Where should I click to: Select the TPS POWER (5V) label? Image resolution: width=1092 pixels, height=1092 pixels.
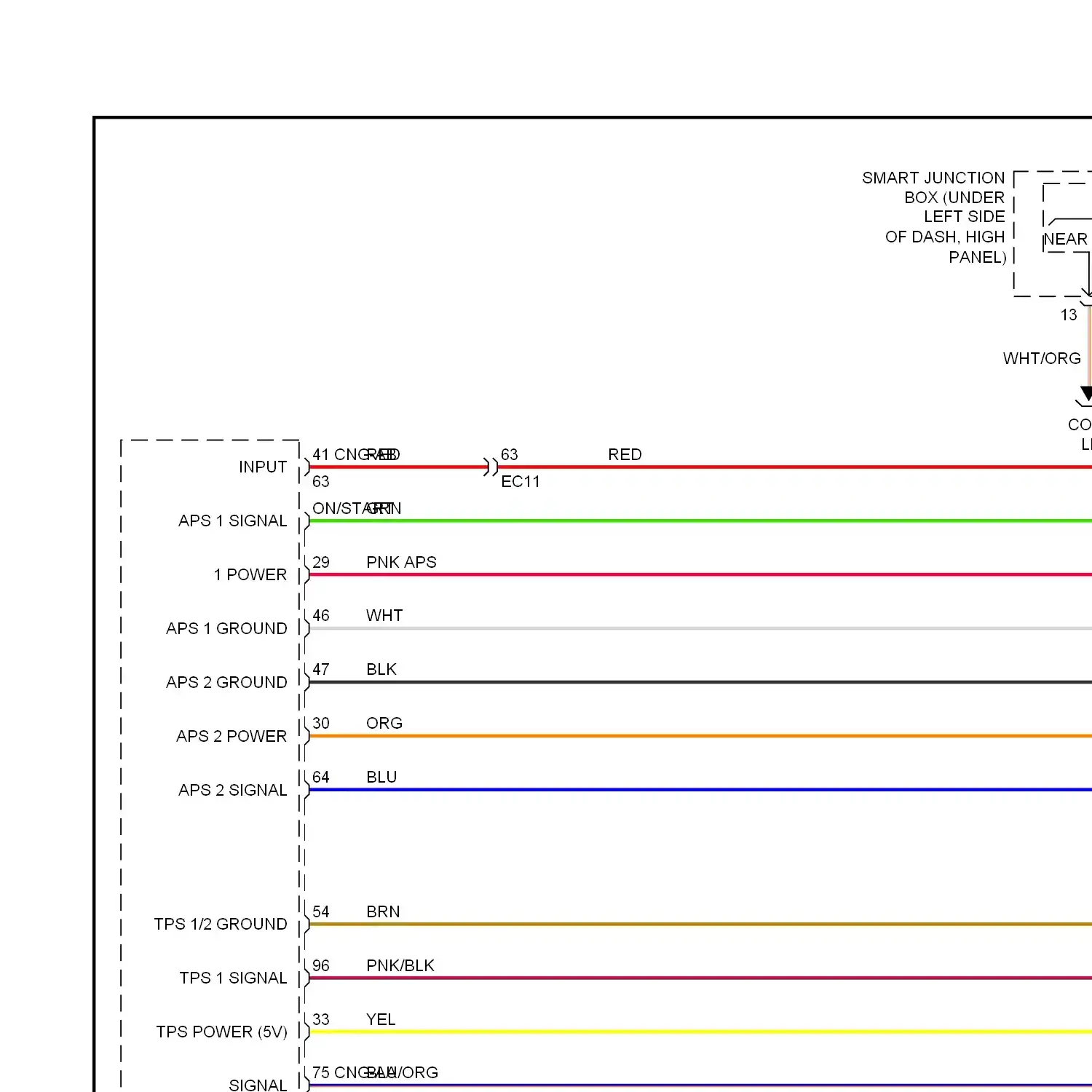222,1032
